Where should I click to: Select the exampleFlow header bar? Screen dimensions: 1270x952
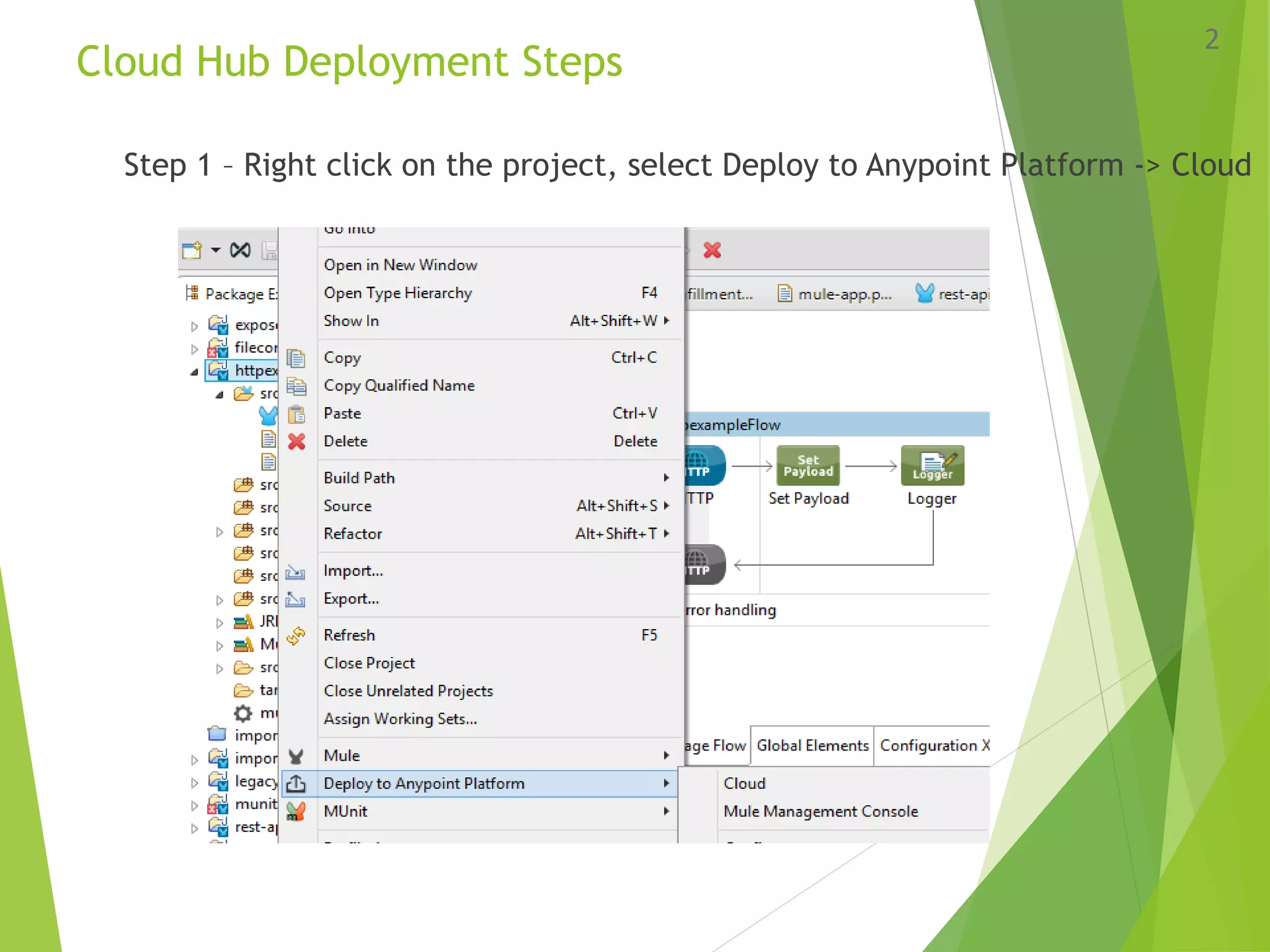coord(837,425)
